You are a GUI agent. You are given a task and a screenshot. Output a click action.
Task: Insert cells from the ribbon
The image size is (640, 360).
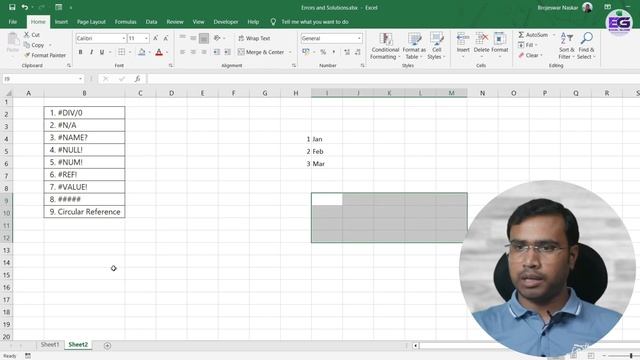463,45
